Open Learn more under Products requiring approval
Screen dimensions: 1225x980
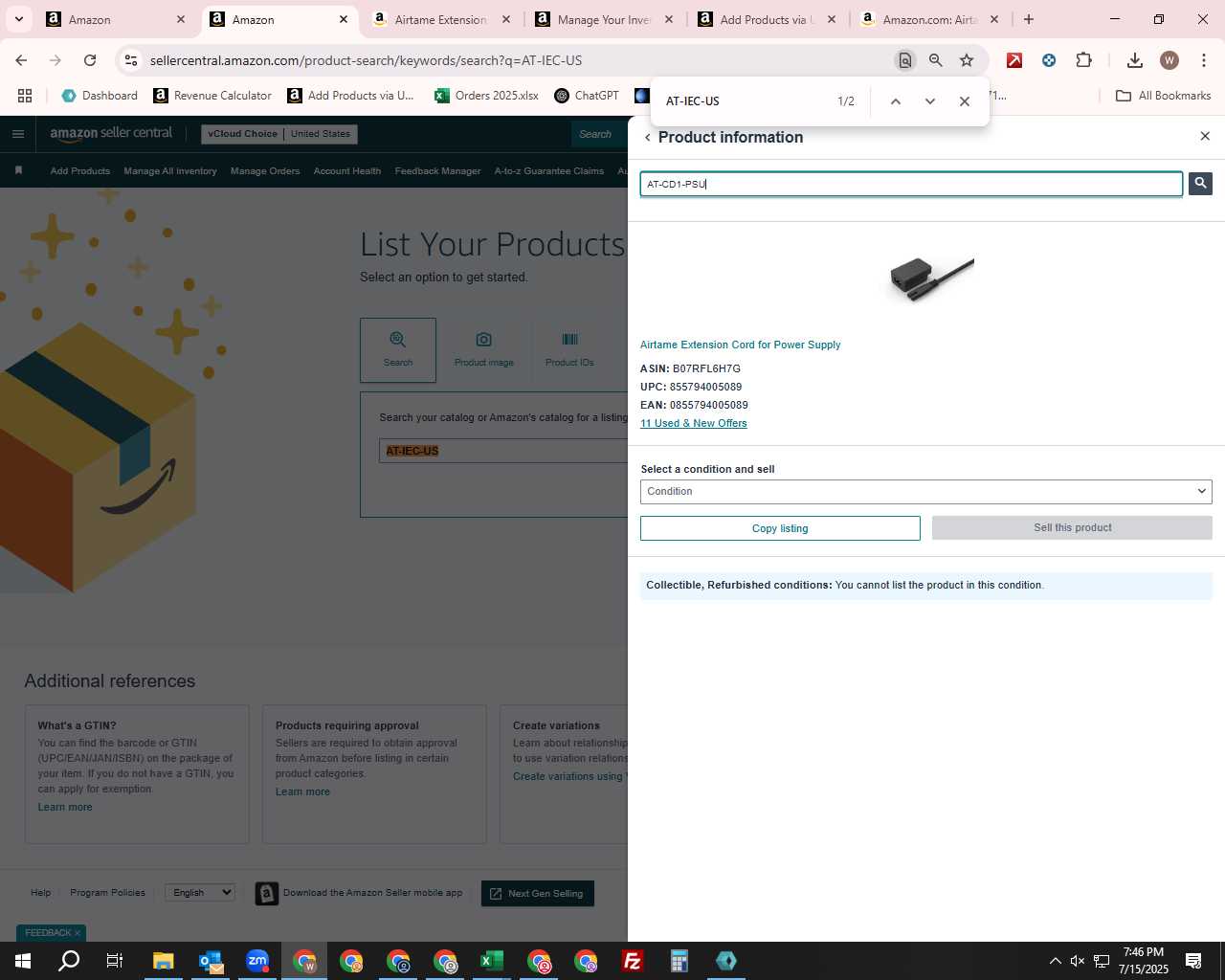point(302,791)
